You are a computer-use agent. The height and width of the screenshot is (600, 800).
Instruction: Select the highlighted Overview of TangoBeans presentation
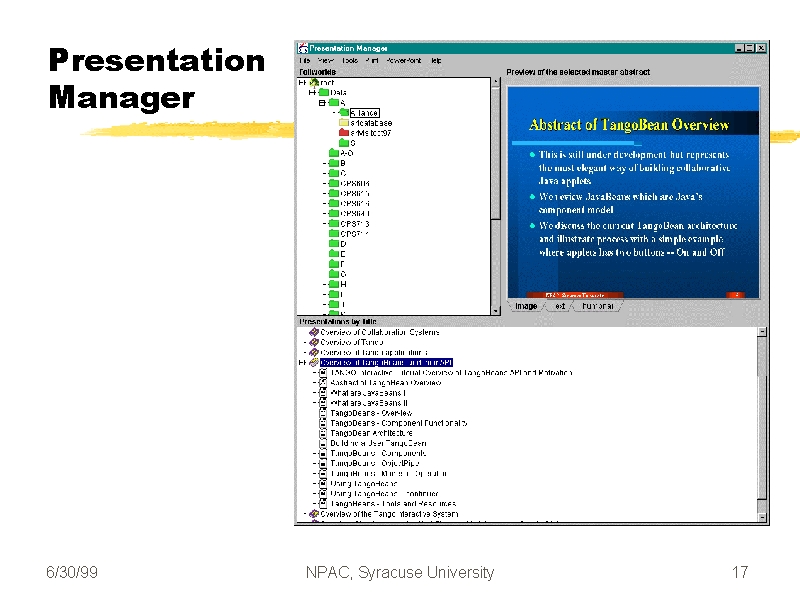pyautogui.click(x=386, y=363)
